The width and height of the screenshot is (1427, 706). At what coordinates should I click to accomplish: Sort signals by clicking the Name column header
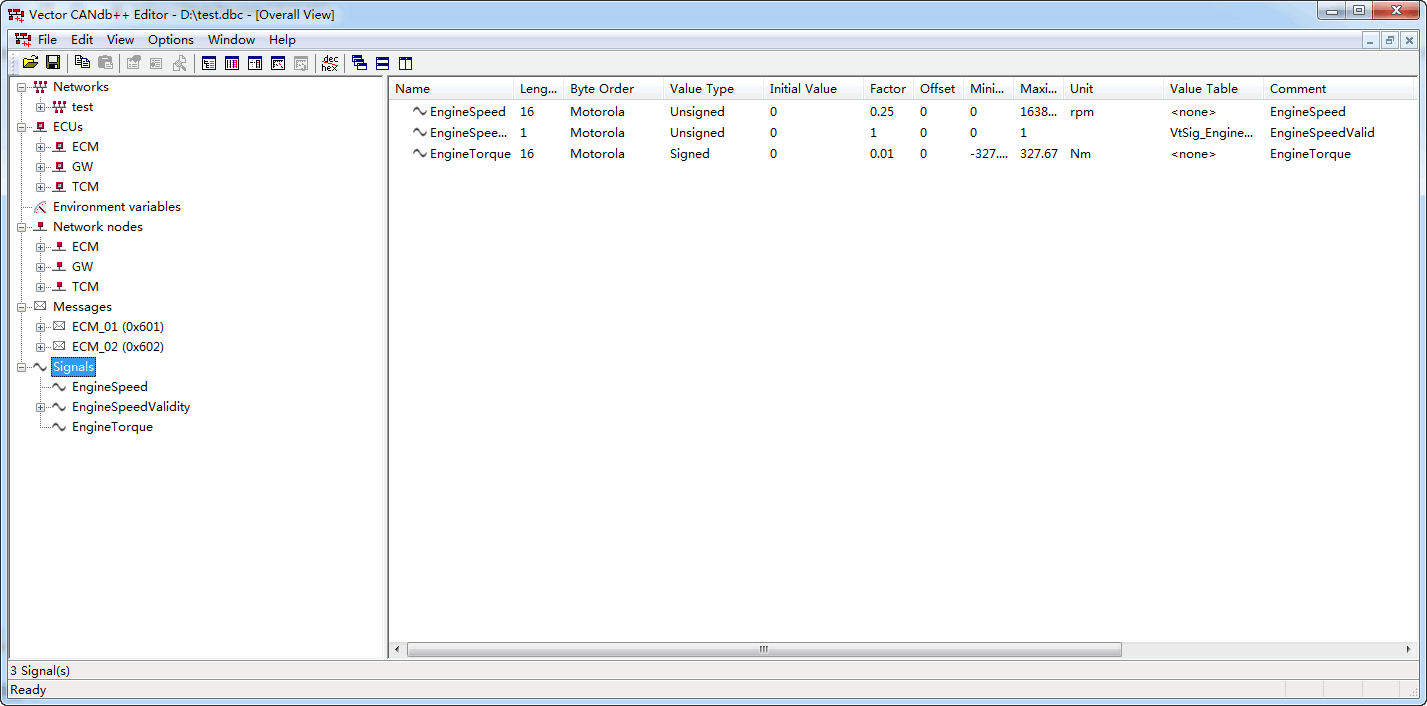410,88
